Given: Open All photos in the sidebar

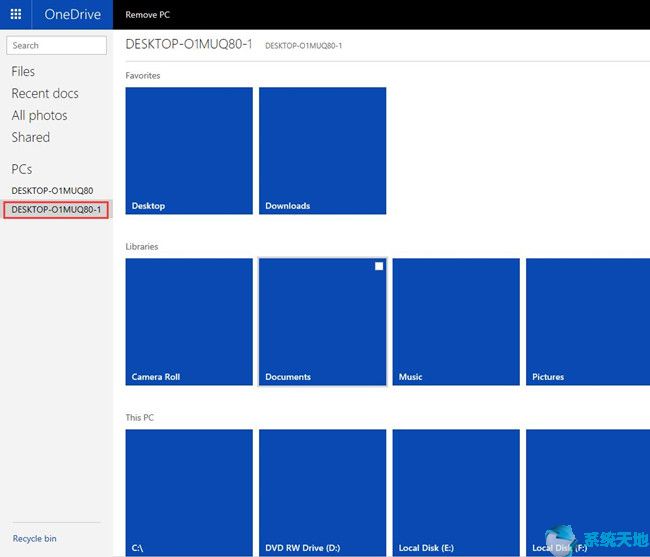Looking at the screenshot, I should coord(39,116).
